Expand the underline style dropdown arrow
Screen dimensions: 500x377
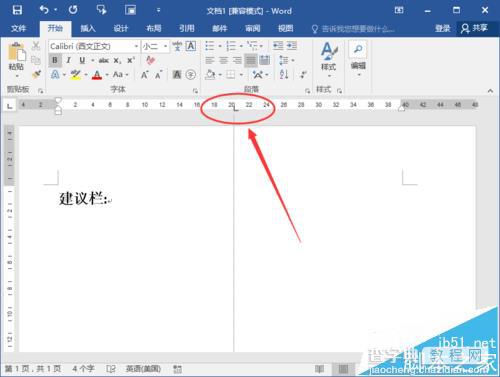point(92,60)
